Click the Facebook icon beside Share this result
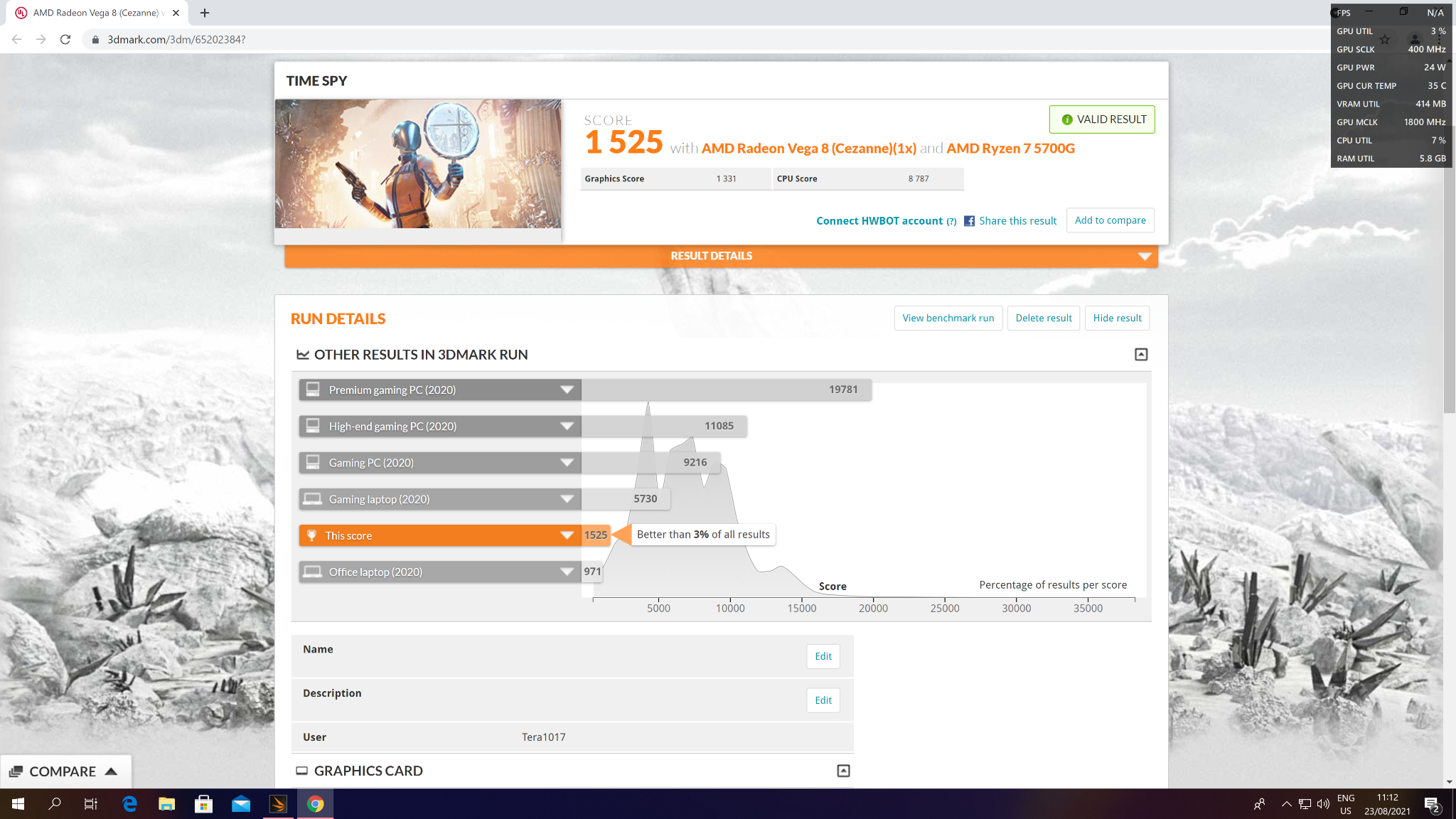Viewport: 1456px width, 819px height. pos(969,221)
